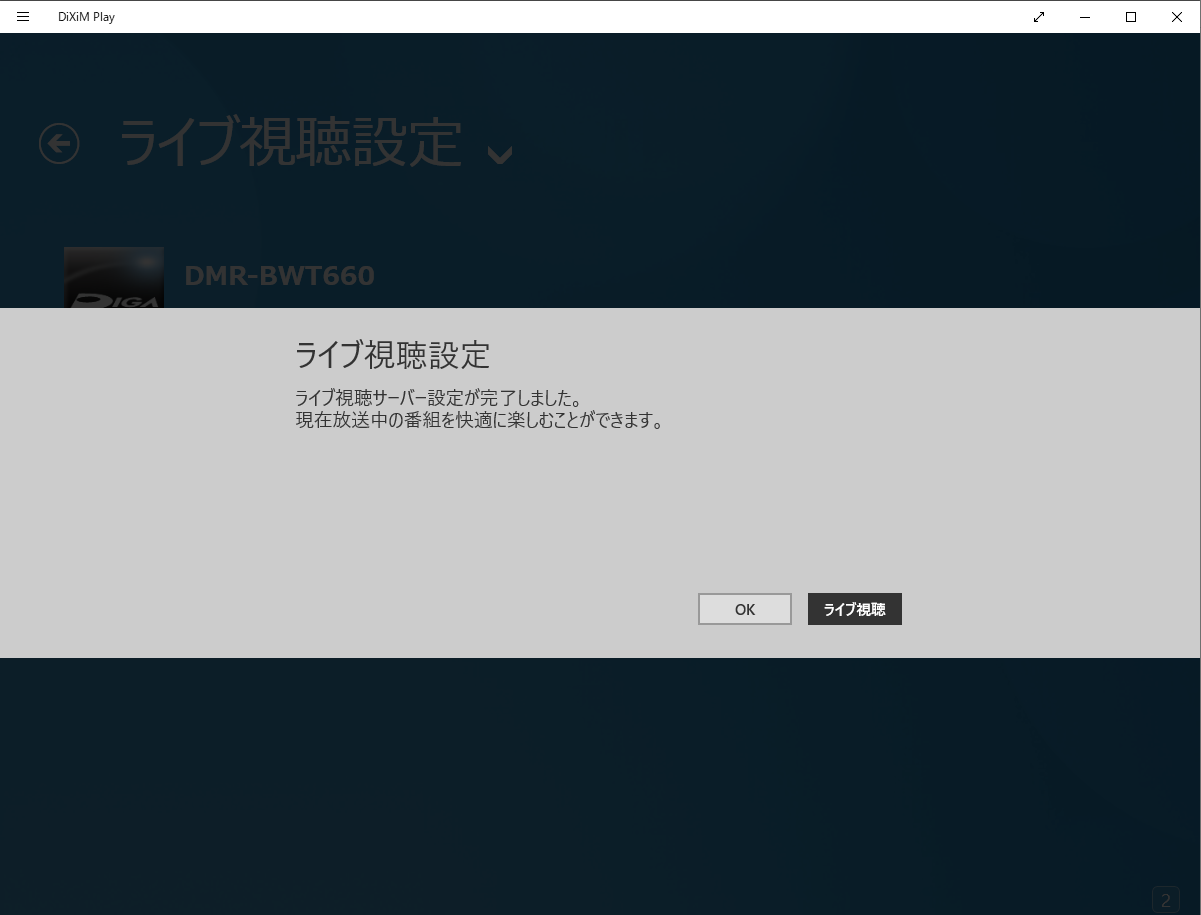The width and height of the screenshot is (1201, 915).
Task: Close the DiXiM Play window
Action: coord(1177,17)
